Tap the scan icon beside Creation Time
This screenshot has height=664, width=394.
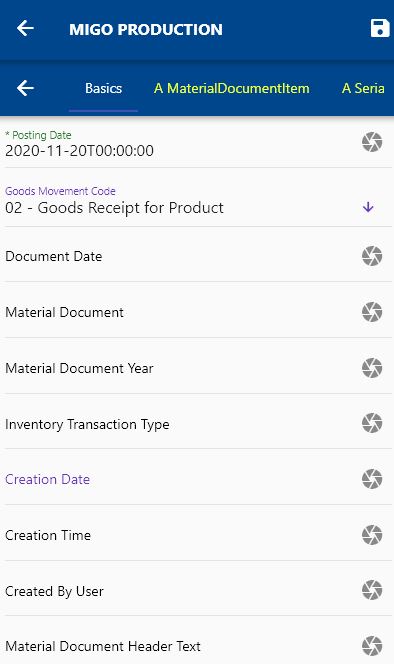pyautogui.click(x=372, y=534)
